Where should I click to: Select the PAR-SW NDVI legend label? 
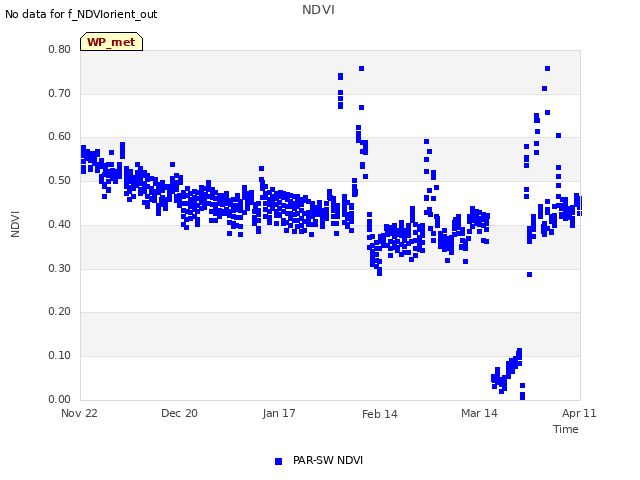pos(328,460)
